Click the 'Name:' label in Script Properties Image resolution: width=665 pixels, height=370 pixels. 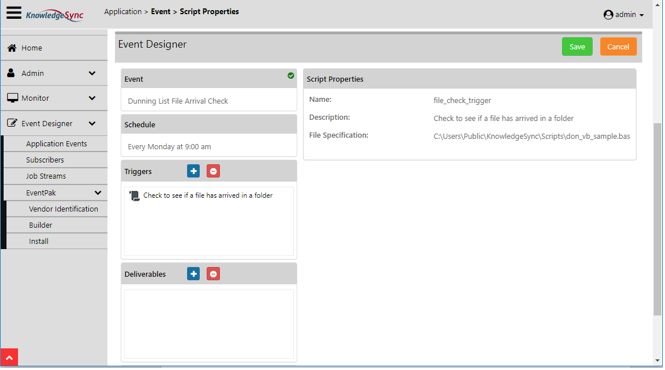(x=320, y=99)
